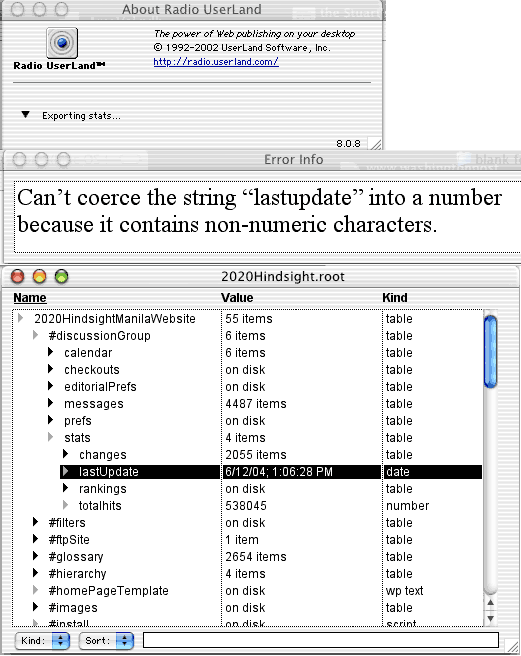Click the scrollbar up arrow
This screenshot has height=656, width=521.
click(x=490, y=602)
